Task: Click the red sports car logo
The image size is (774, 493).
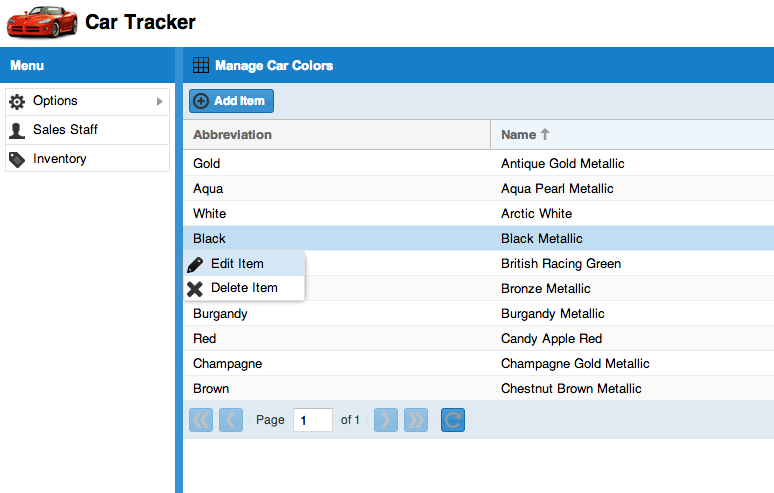Action: pos(41,21)
